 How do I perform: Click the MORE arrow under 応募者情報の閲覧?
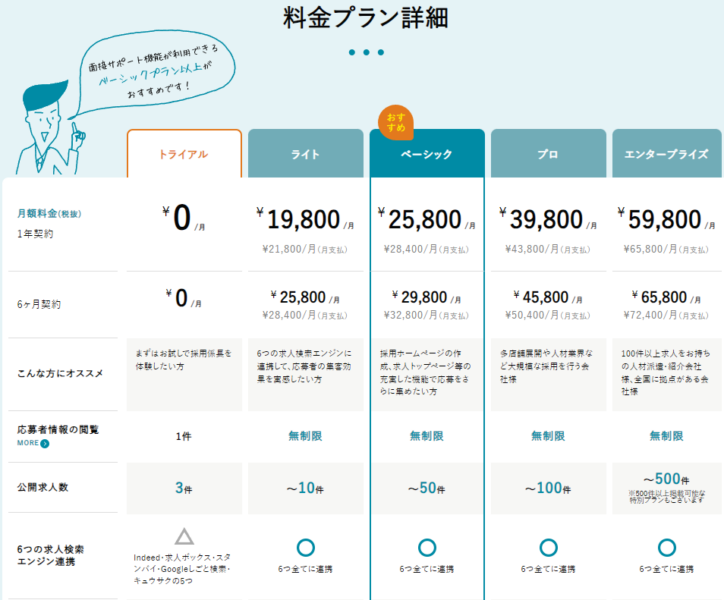click(x=31, y=443)
